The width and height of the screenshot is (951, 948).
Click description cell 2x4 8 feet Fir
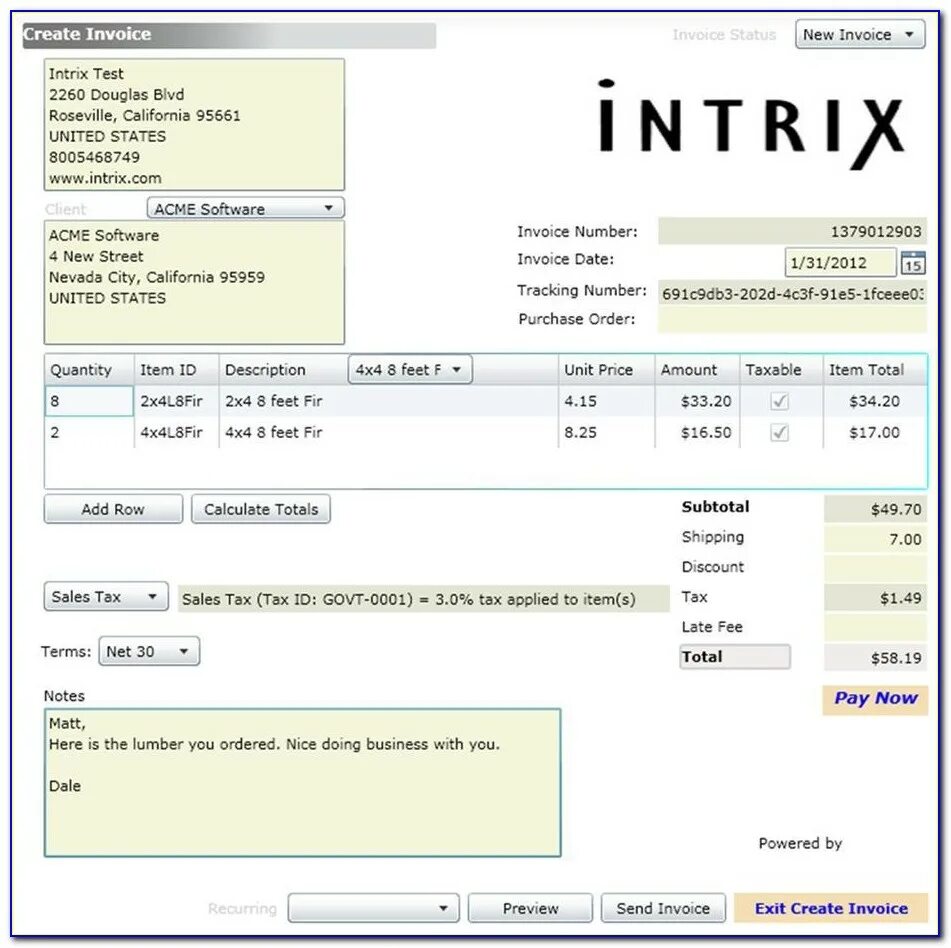pyautogui.click(x=388, y=401)
